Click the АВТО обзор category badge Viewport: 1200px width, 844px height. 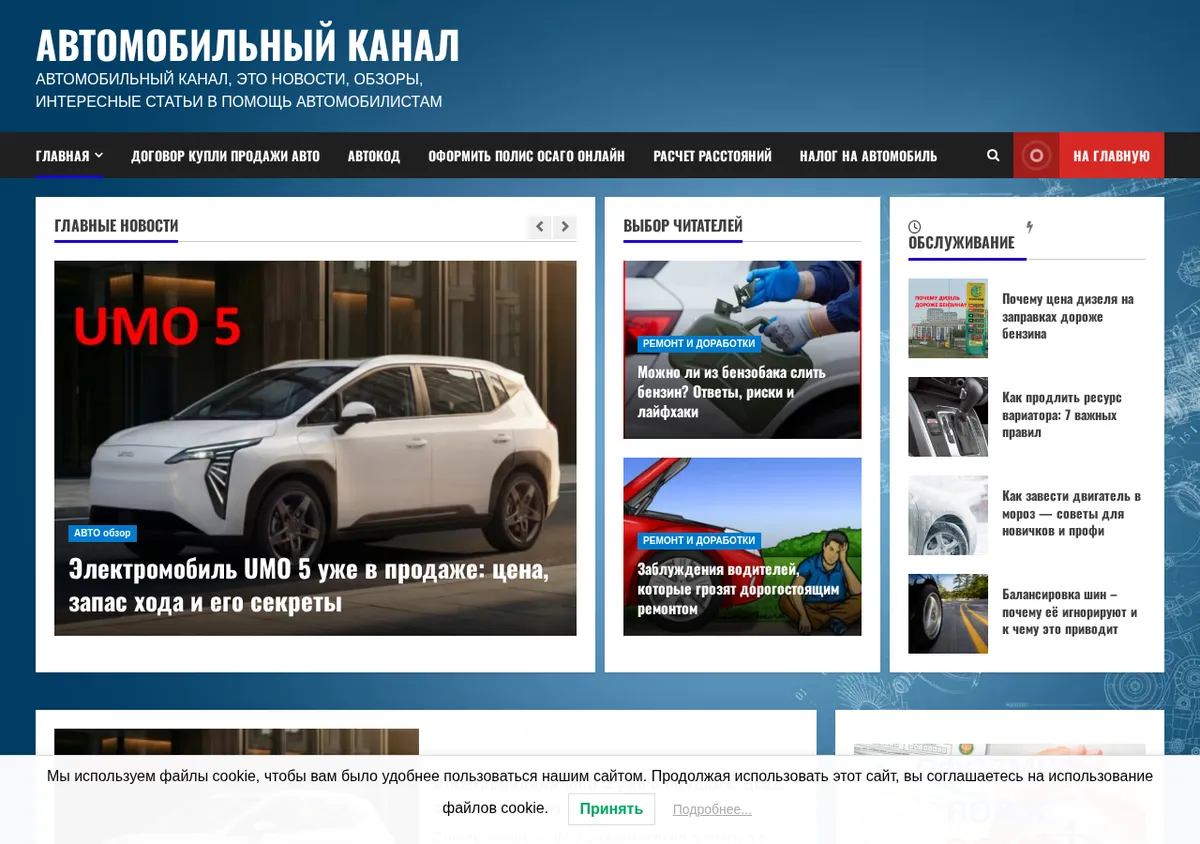coord(102,533)
